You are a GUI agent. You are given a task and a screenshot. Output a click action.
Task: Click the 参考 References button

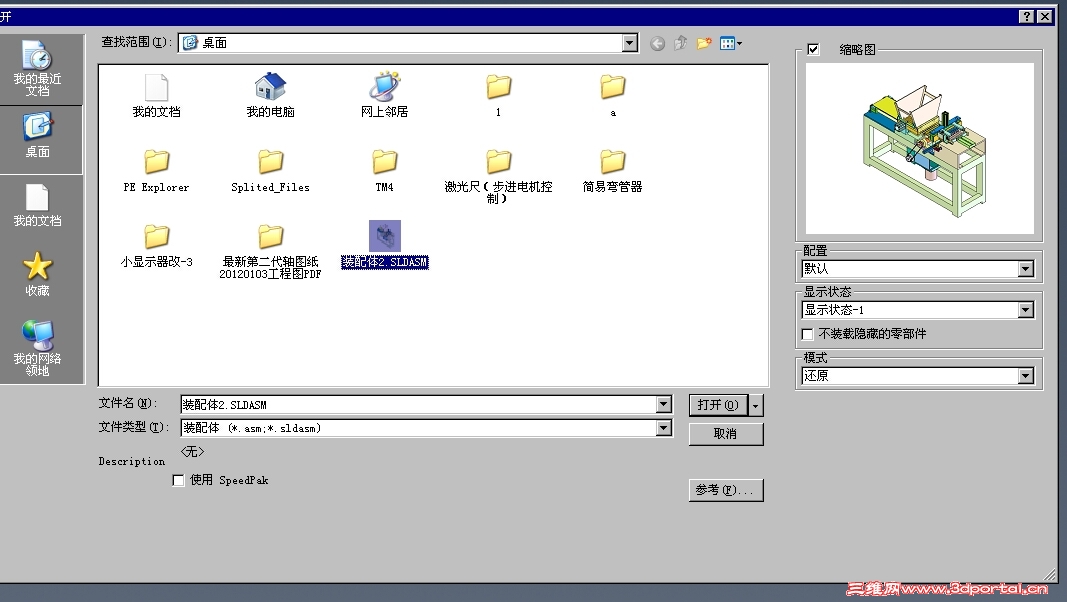725,490
